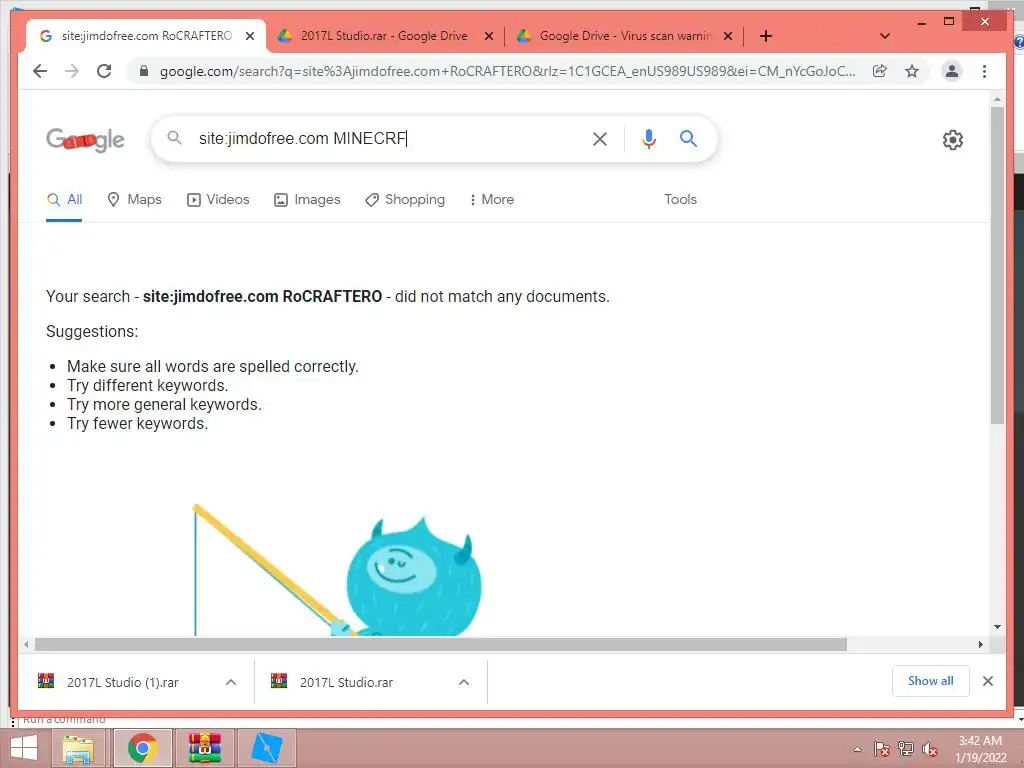Select the site:jimdofree.com RoCRAFTERO tab
This screenshot has height=768, width=1024.
(146, 36)
